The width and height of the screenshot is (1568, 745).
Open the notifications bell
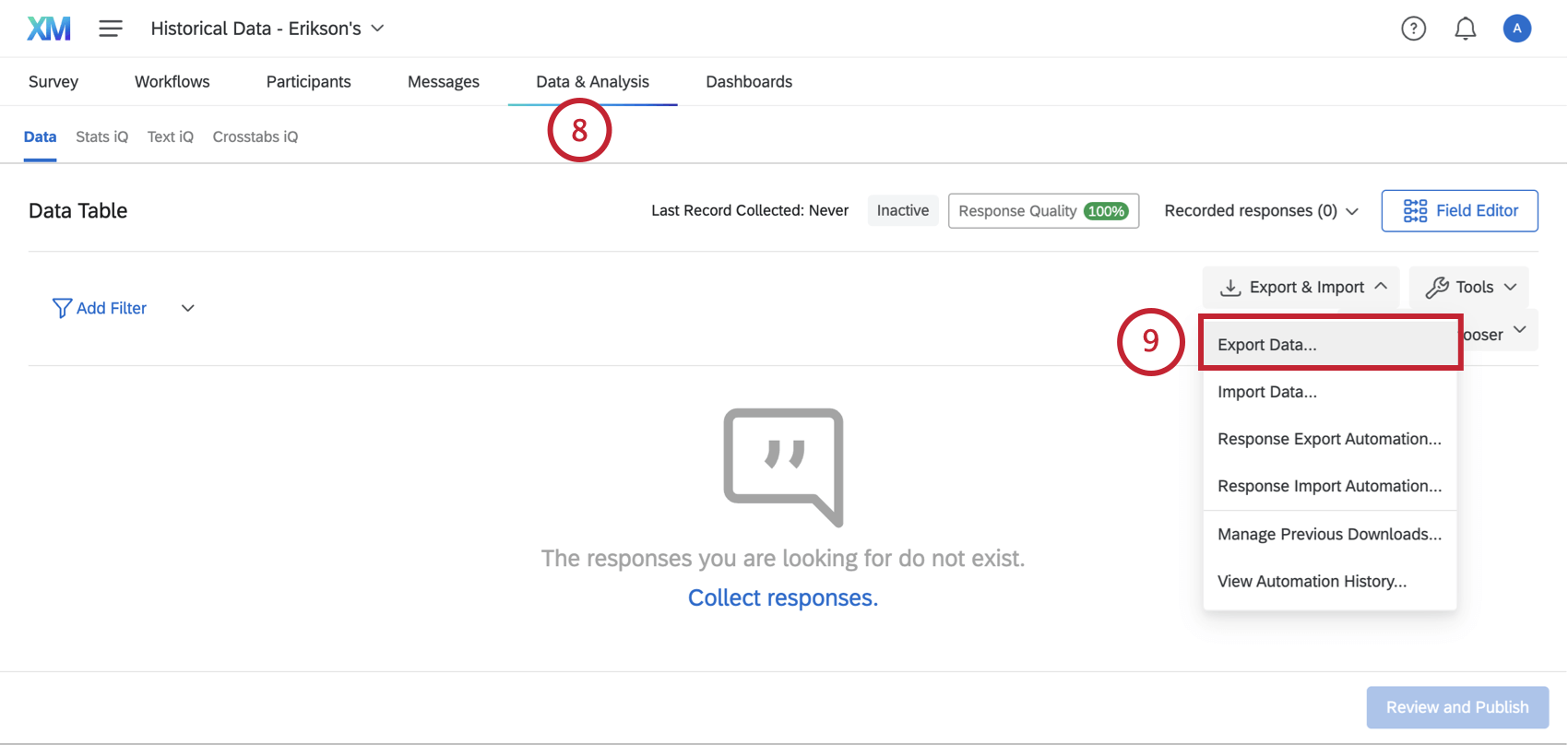point(1465,29)
